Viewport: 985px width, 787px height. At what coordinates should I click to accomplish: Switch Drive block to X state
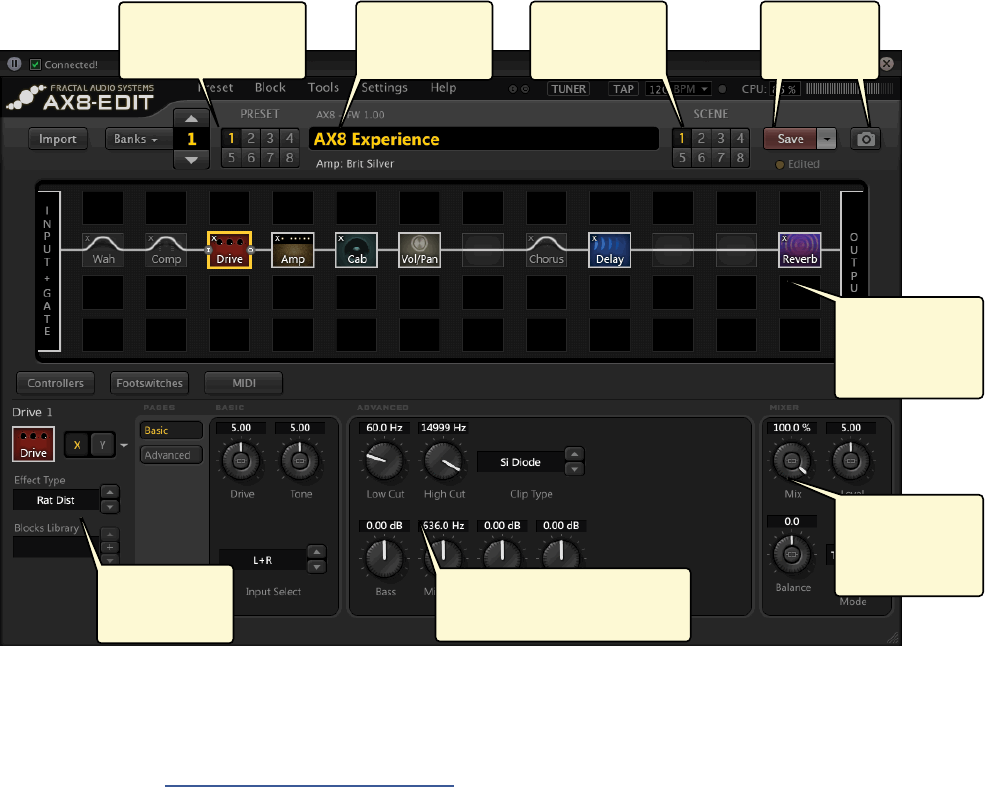coord(77,445)
